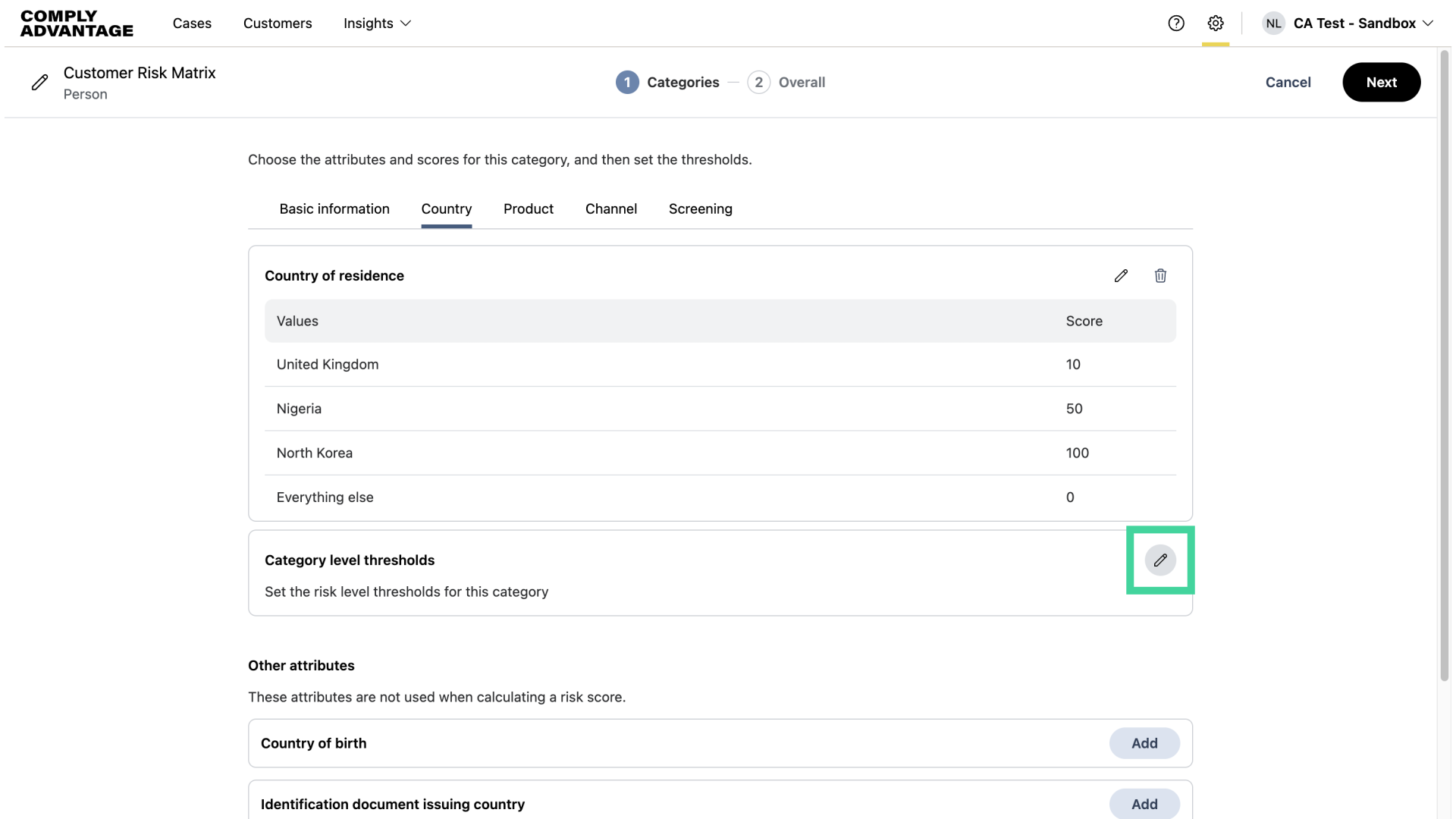Image resolution: width=1456 pixels, height=819 pixels.
Task: Edit Country of residence attribute
Action: pyautogui.click(x=1121, y=275)
